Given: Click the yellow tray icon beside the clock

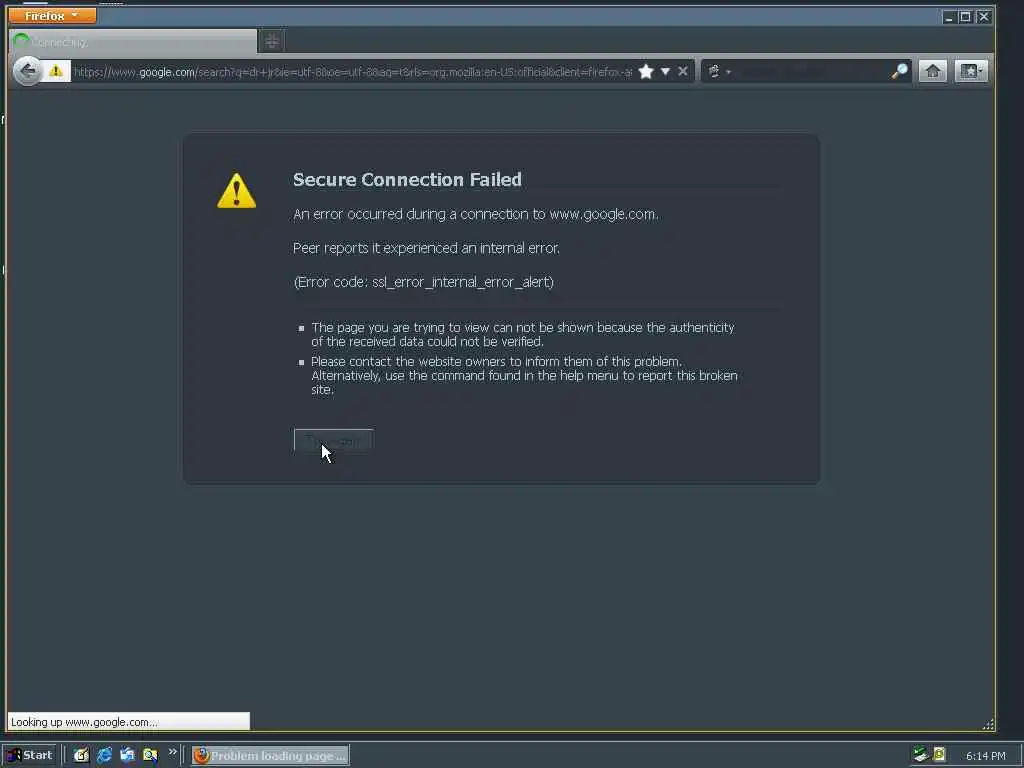Looking at the screenshot, I should pos(940,755).
